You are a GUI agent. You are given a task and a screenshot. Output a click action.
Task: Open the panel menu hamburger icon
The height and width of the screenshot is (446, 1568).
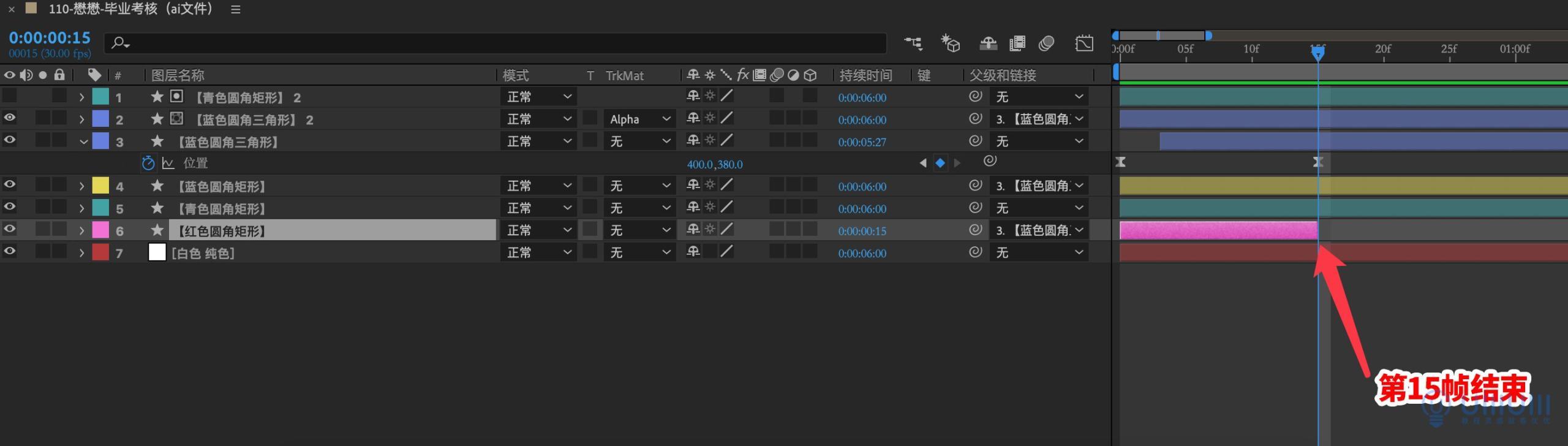coord(235,9)
